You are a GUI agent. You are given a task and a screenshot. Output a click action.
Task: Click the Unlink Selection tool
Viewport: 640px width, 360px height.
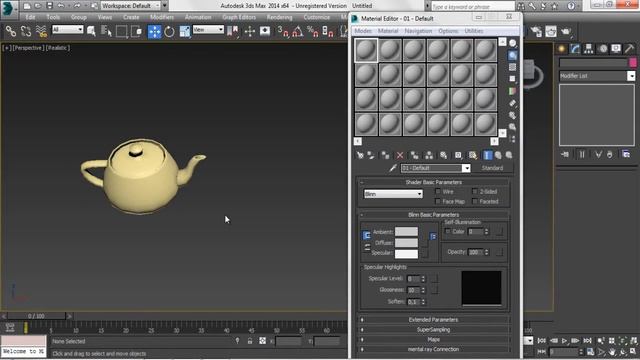[x=26, y=31]
